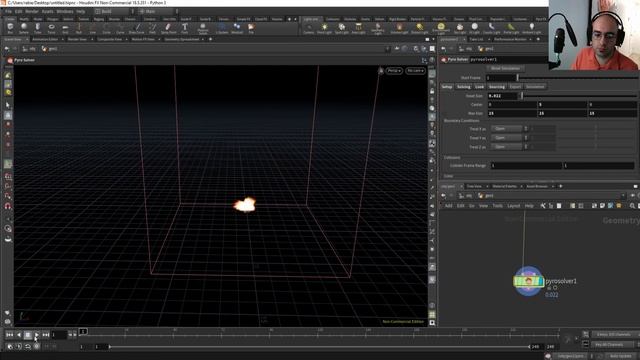Screen dimensions: 640x360
Task: Click the Stop playback button
Action: click(x=28, y=335)
